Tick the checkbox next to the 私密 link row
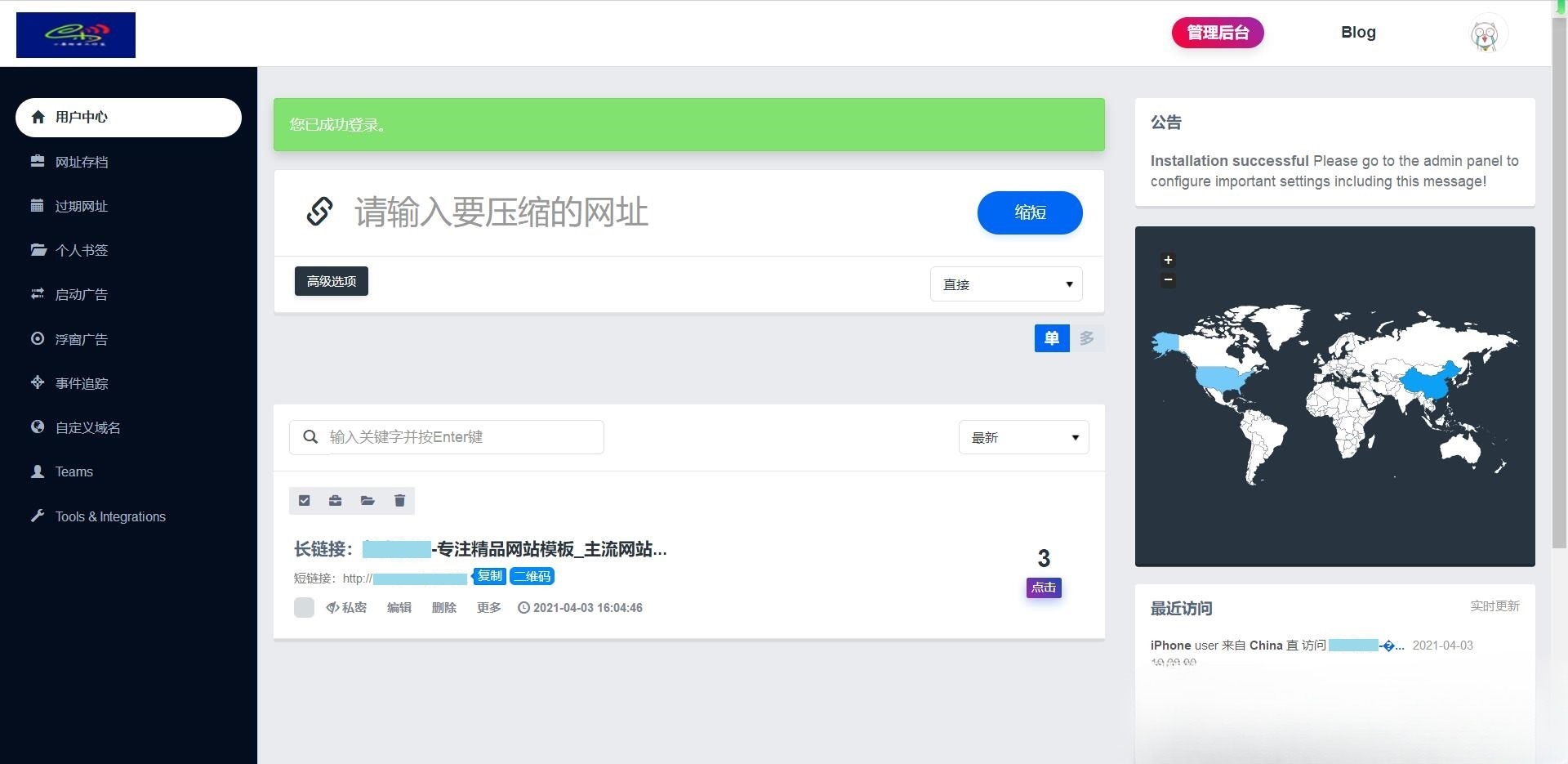This screenshot has width=1568, height=764. (x=304, y=607)
